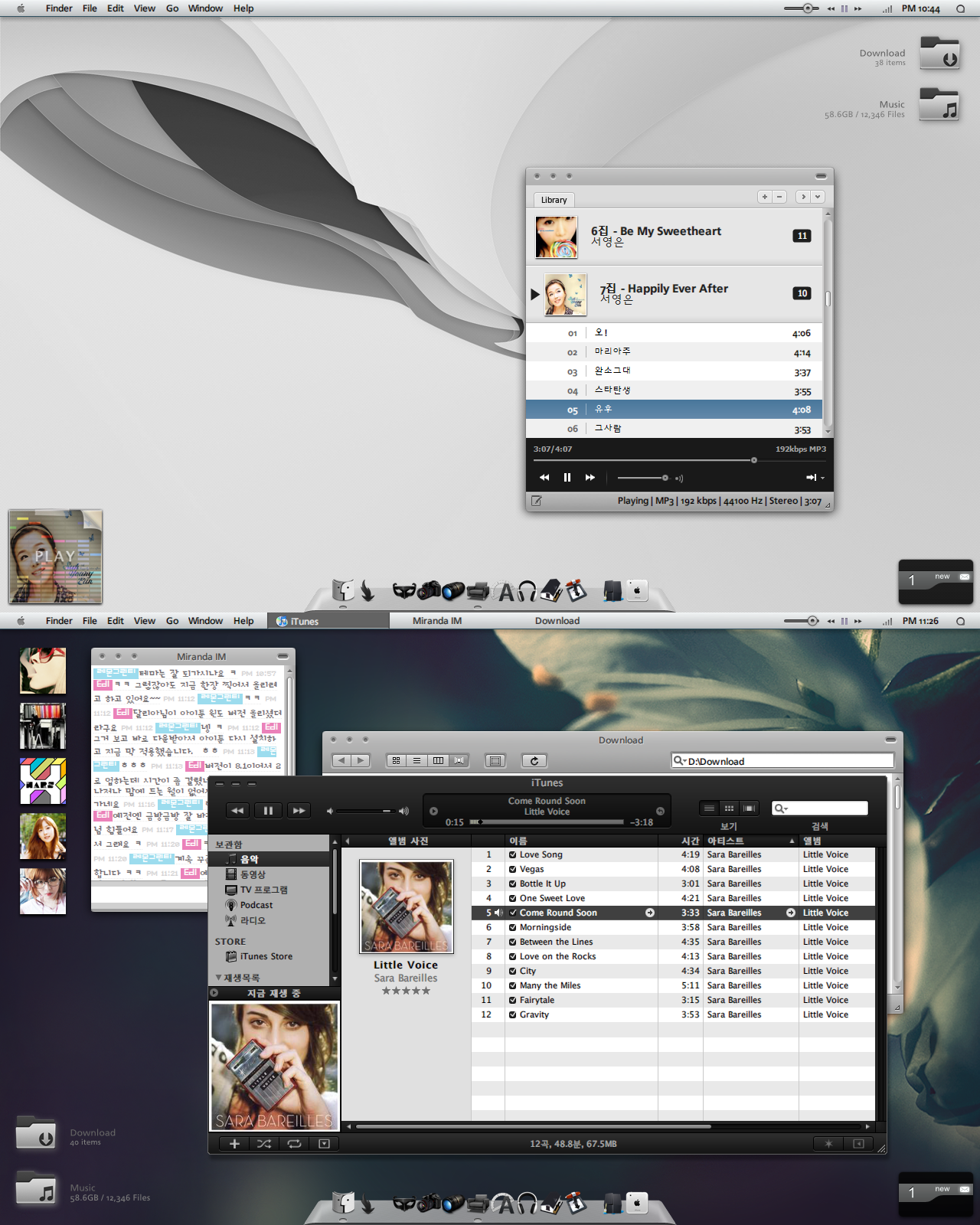The height and width of the screenshot is (1225, 980).
Task: Sort songs by the 이름 column header
Action: click(581, 841)
